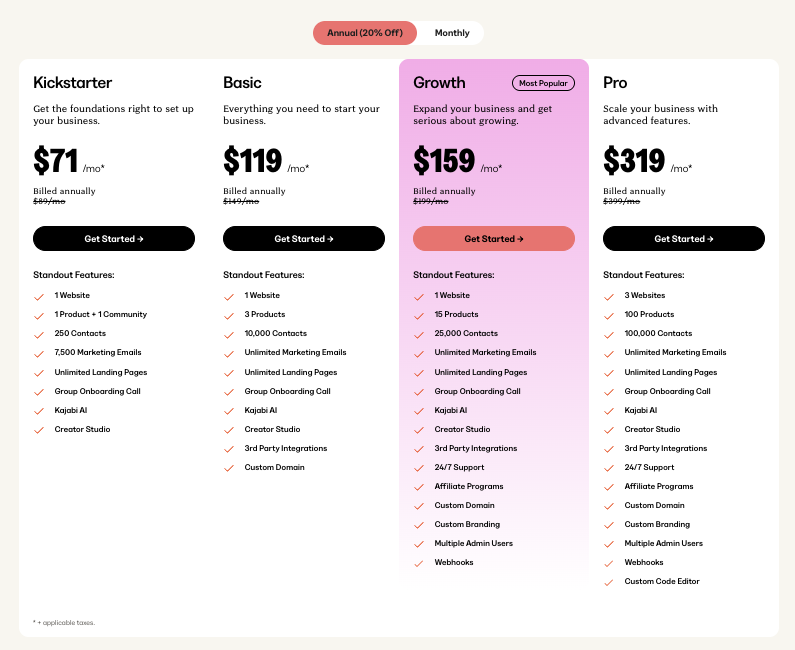Click the Most Popular badge on Growth

click(x=543, y=83)
